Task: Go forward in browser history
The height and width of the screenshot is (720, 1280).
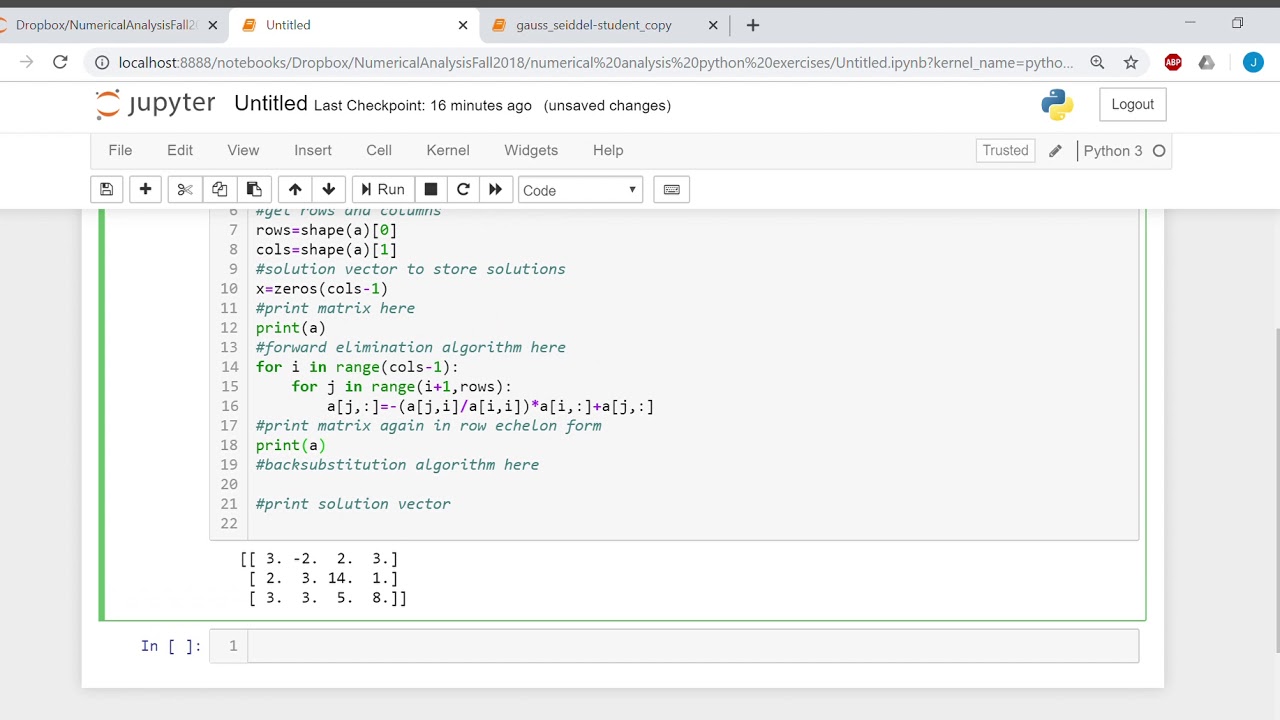Action: point(26,62)
